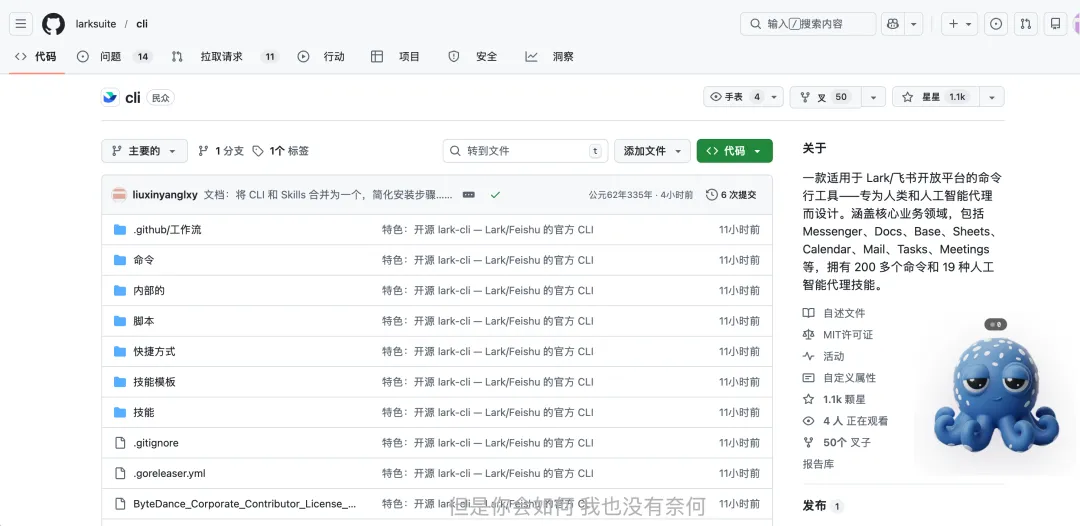1080x526 pixels.
Task: Click the 转到文件 search field
Action: pyautogui.click(x=525, y=151)
